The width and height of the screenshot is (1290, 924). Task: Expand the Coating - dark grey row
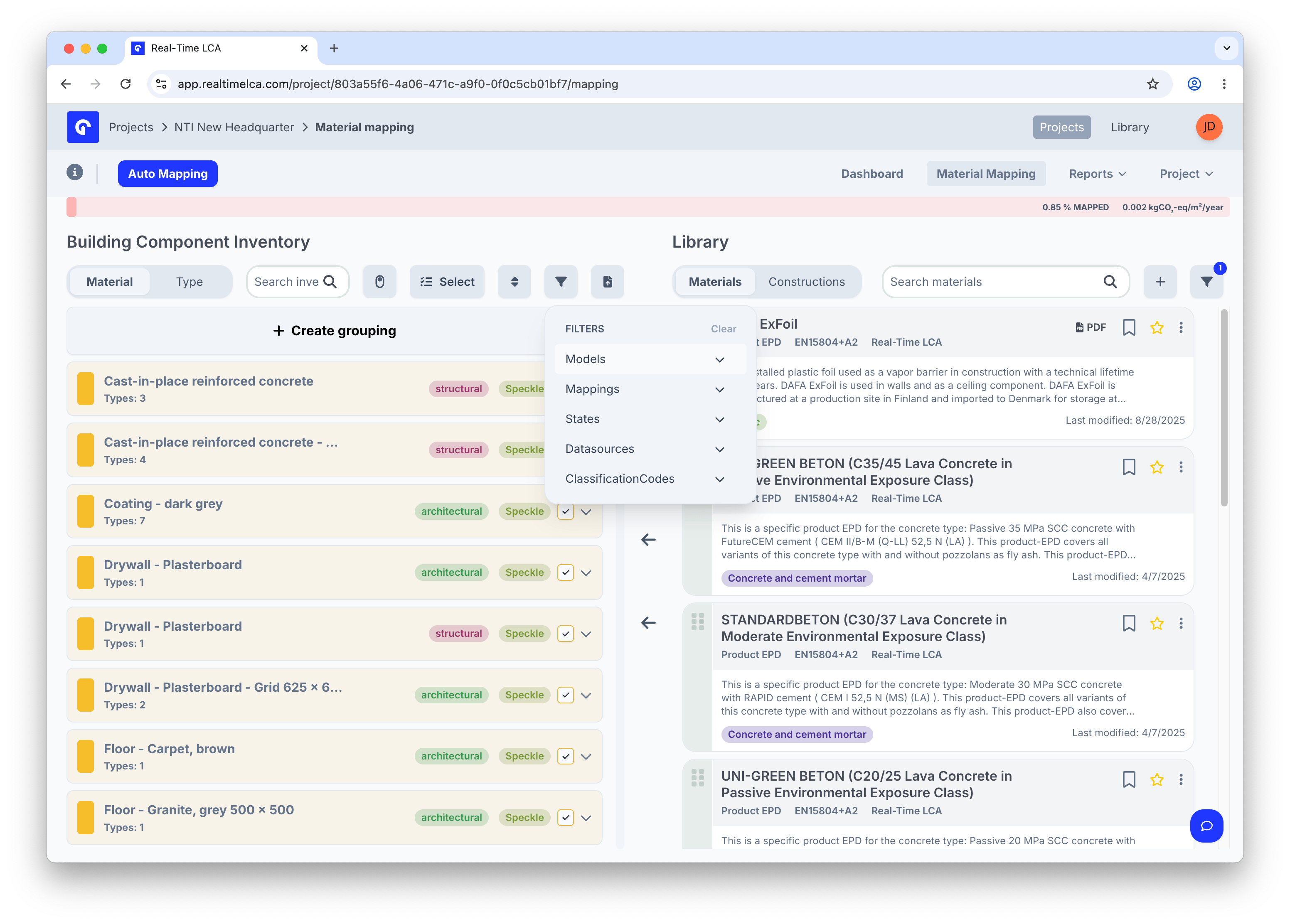586,512
